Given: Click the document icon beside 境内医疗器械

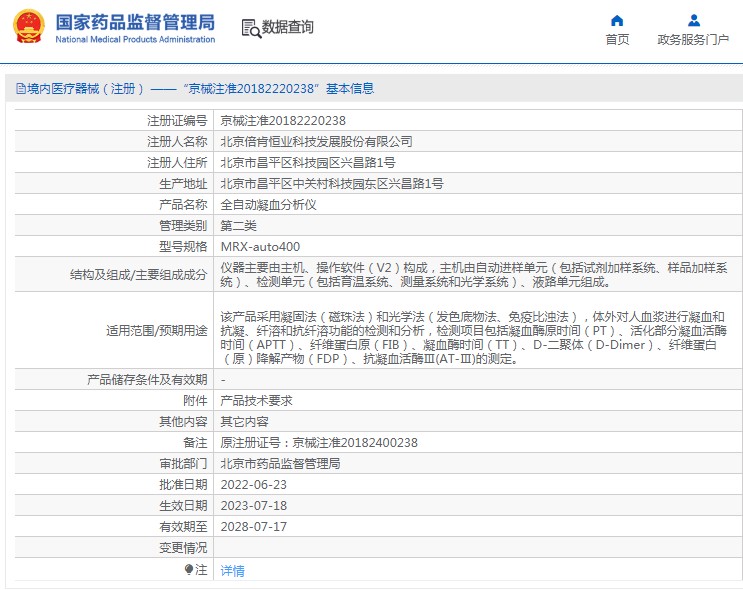Looking at the screenshot, I should point(20,89).
